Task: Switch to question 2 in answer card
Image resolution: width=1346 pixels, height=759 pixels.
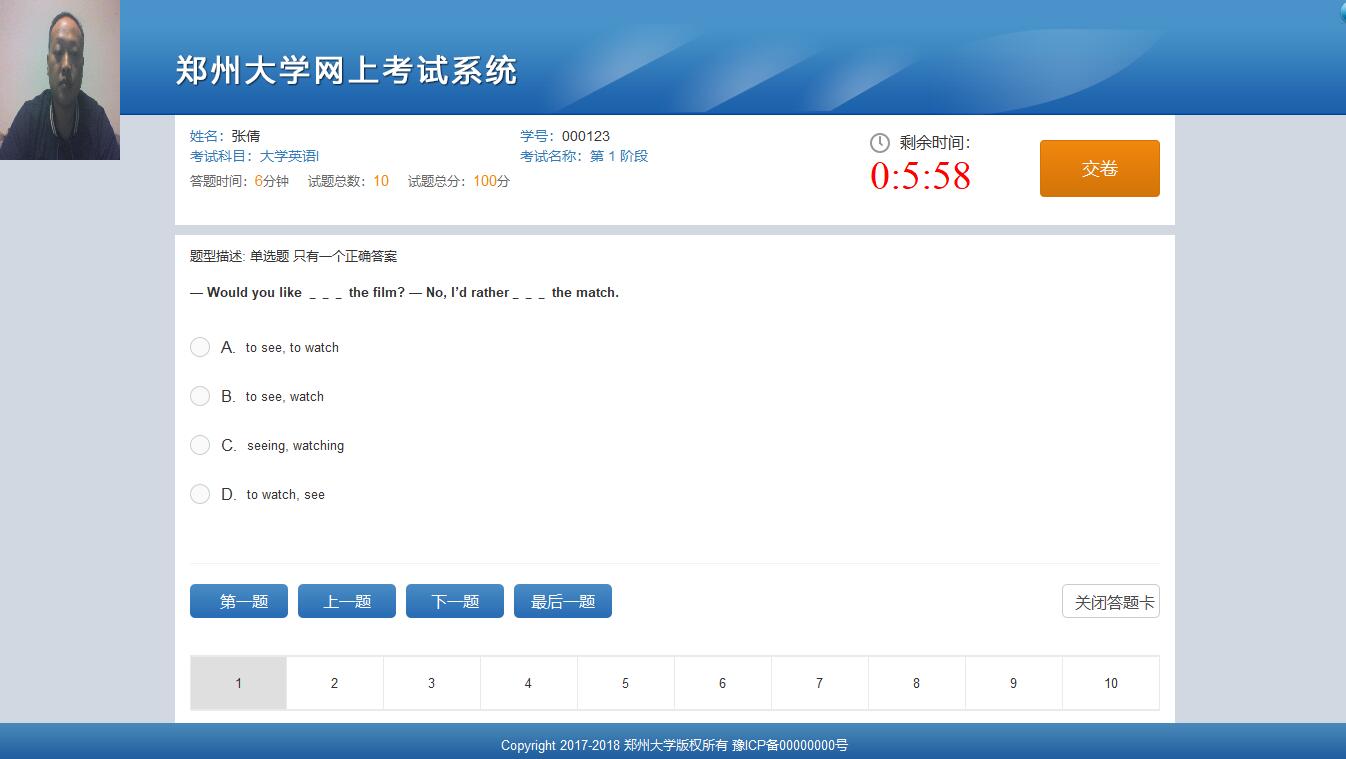Action: (x=334, y=683)
